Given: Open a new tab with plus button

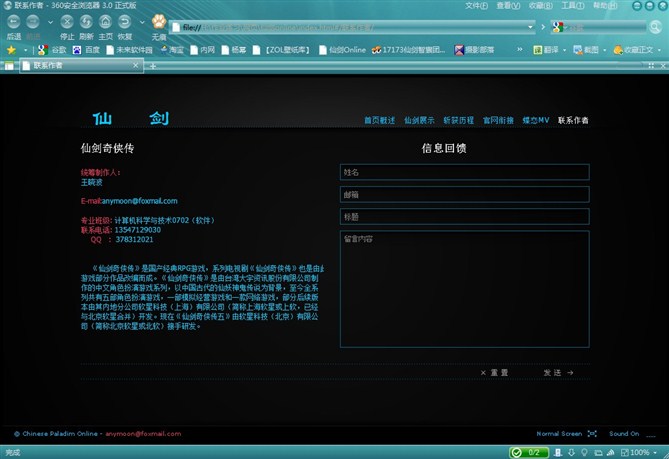Looking at the screenshot, I should pyautogui.click(x=153, y=66).
